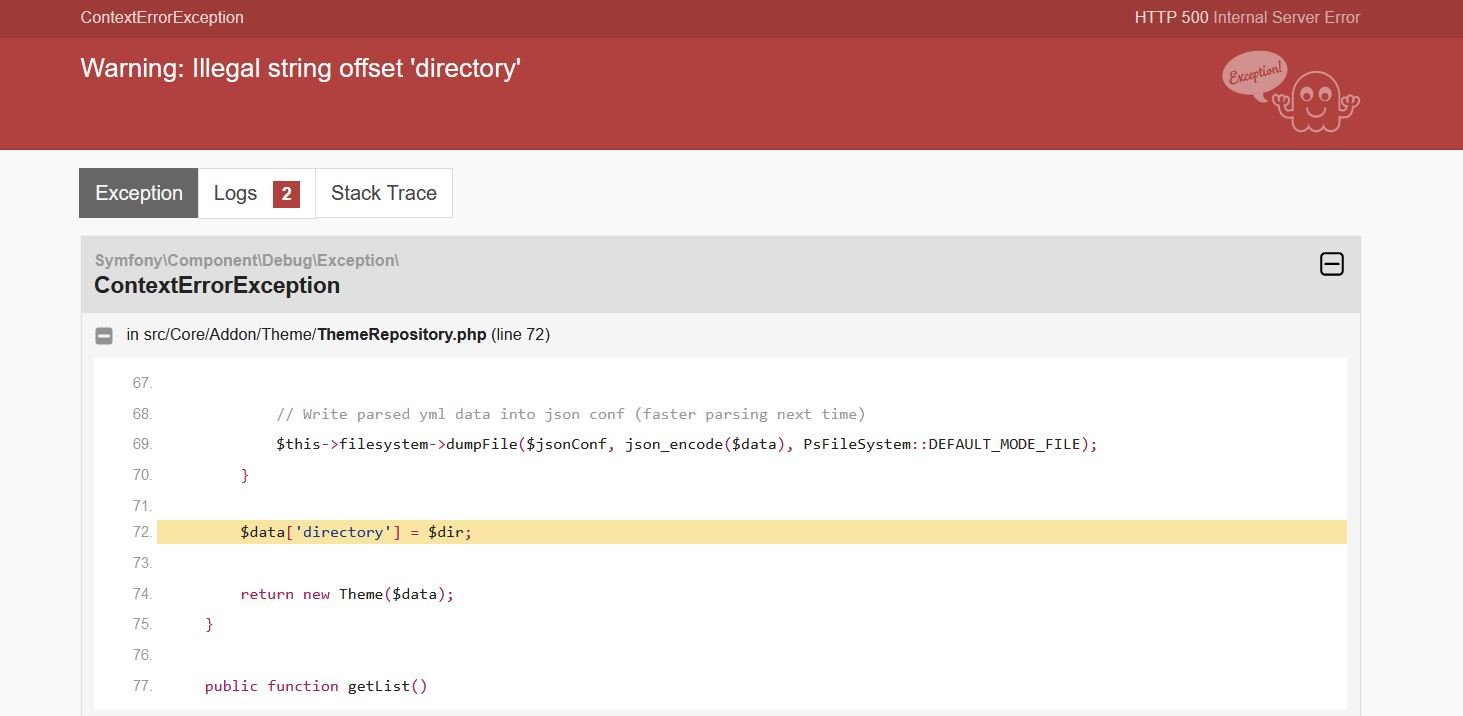The width and height of the screenshot is (1463, 716).
Task: Switch to the Exception tab
Action: [139, 193]
